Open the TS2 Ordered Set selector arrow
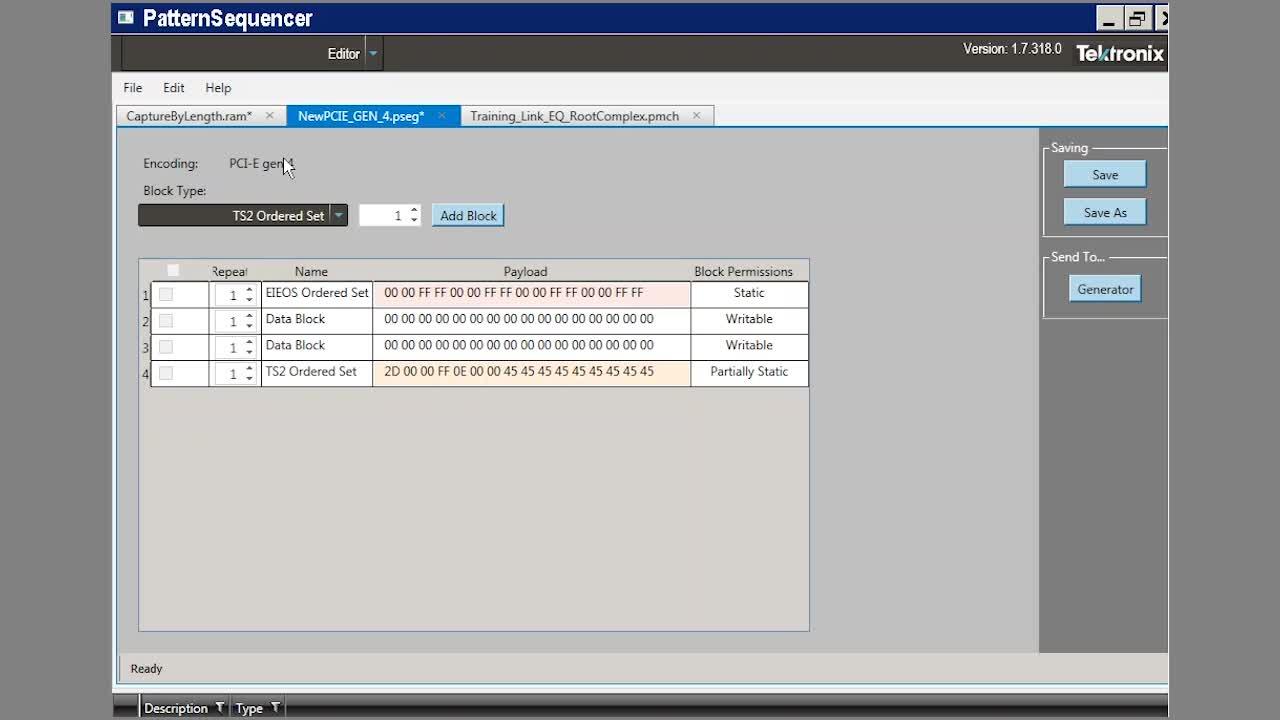 click(x=338, y=215)
